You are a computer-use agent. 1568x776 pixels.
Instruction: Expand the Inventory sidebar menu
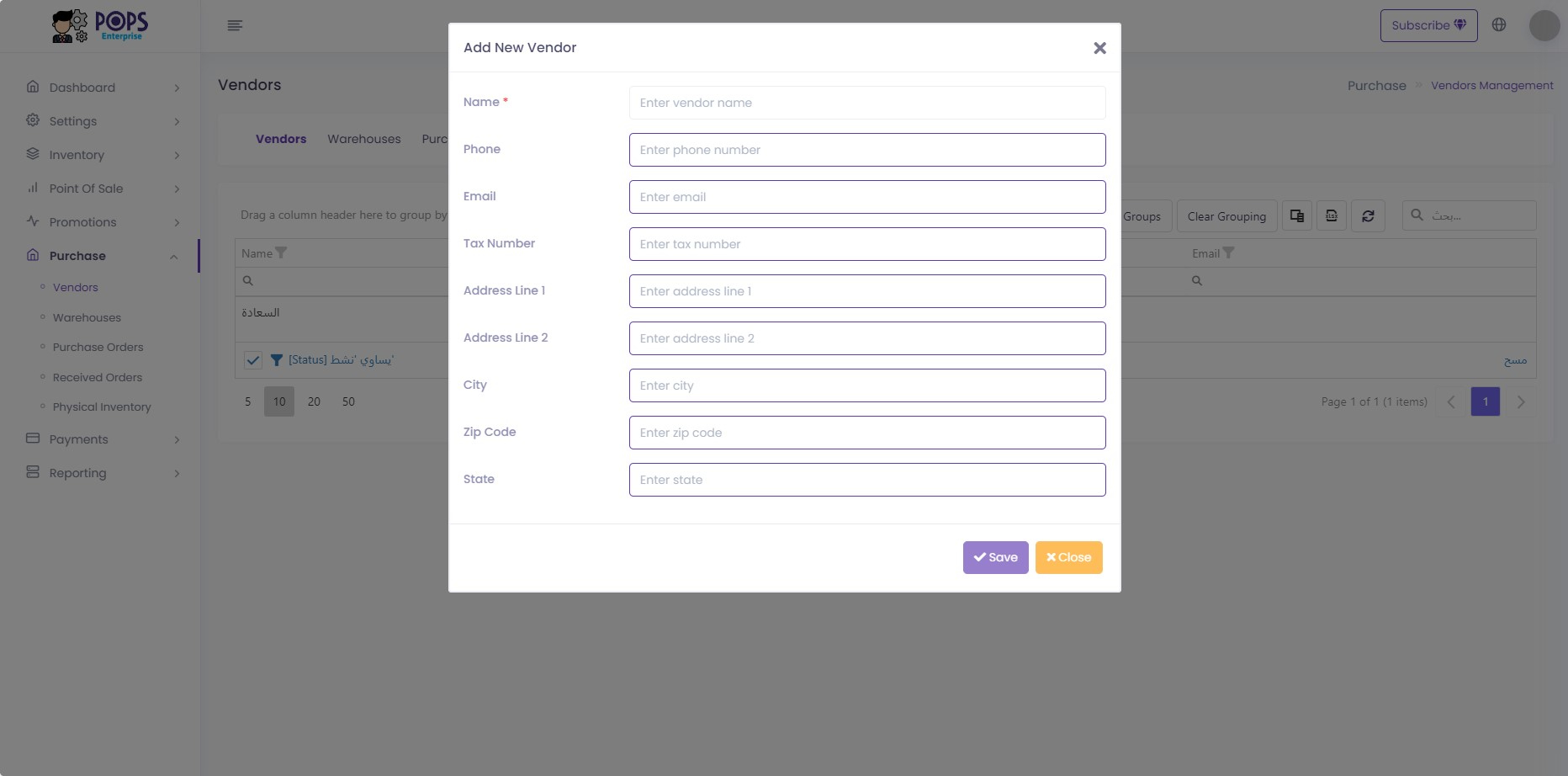click(103, 155)
